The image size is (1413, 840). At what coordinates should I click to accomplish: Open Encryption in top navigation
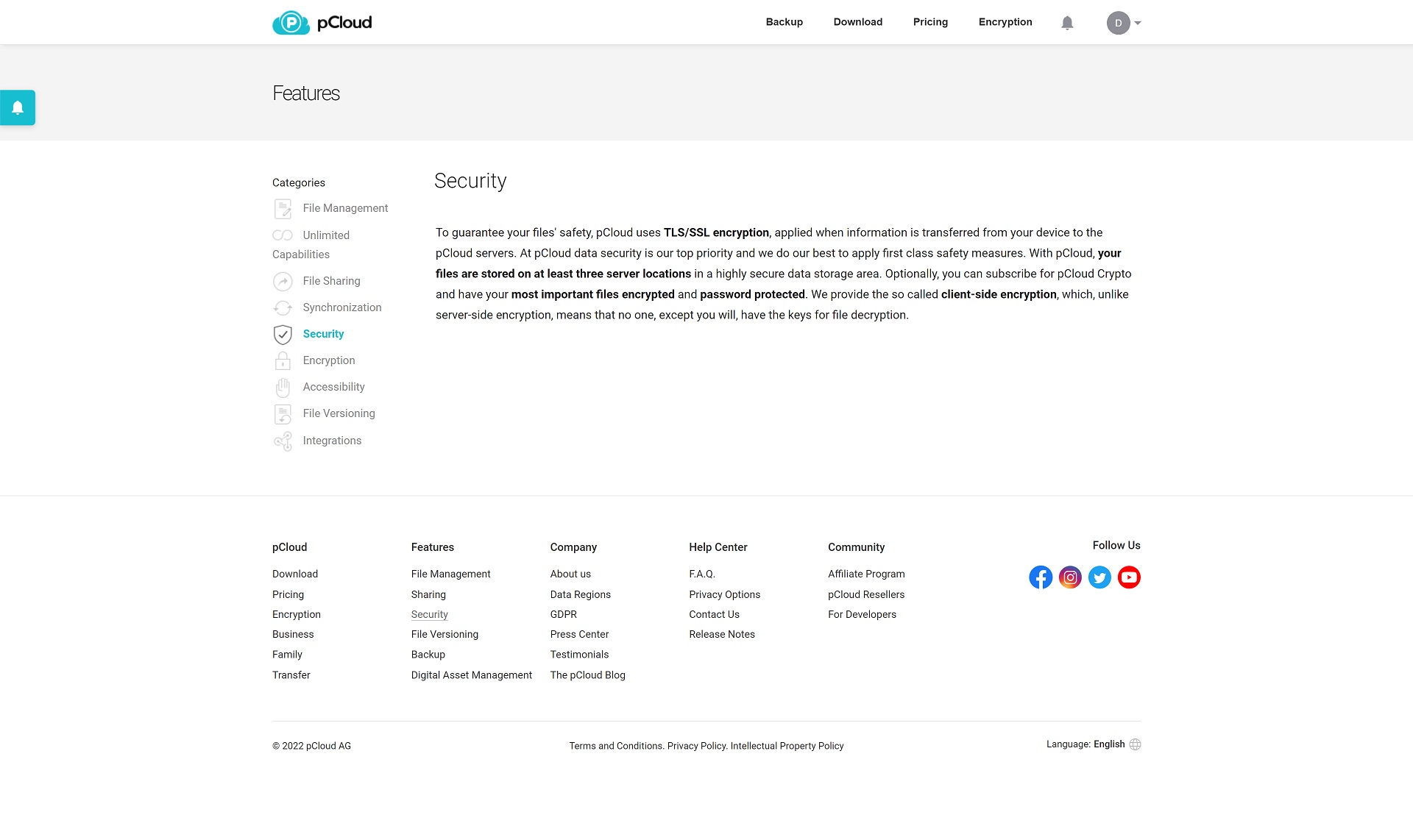[1005, 22]
